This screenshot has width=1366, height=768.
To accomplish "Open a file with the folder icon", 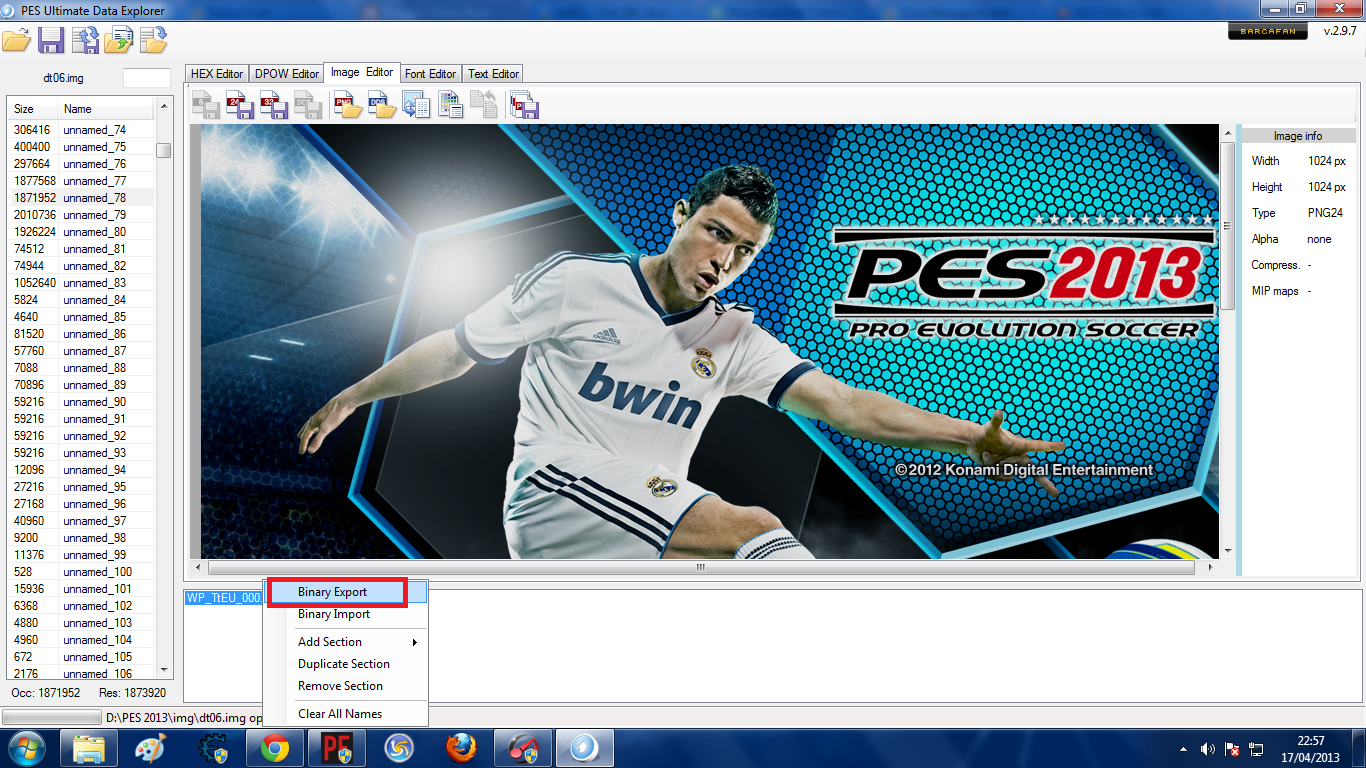I will click(16, 40).
